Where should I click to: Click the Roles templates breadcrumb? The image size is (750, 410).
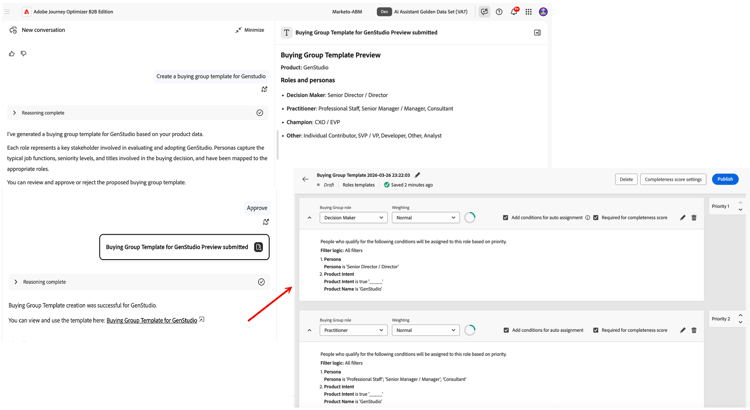click(x=359, y=185)
